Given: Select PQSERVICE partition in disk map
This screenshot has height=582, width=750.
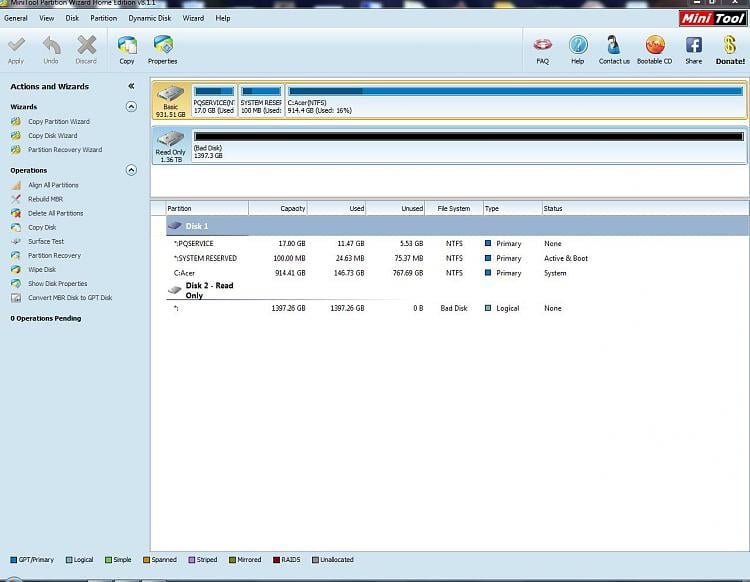Looking at the screenshot, I should coord(214,100).
